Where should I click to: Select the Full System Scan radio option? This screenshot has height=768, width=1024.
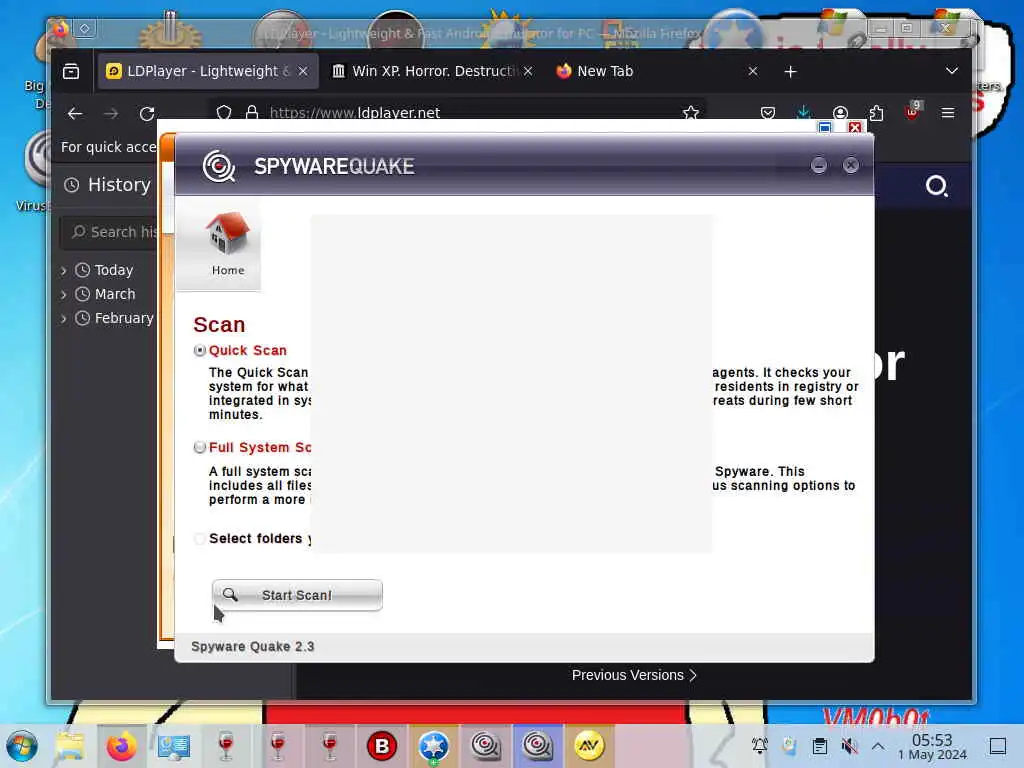pyautogui.click(x=200, y=447)
